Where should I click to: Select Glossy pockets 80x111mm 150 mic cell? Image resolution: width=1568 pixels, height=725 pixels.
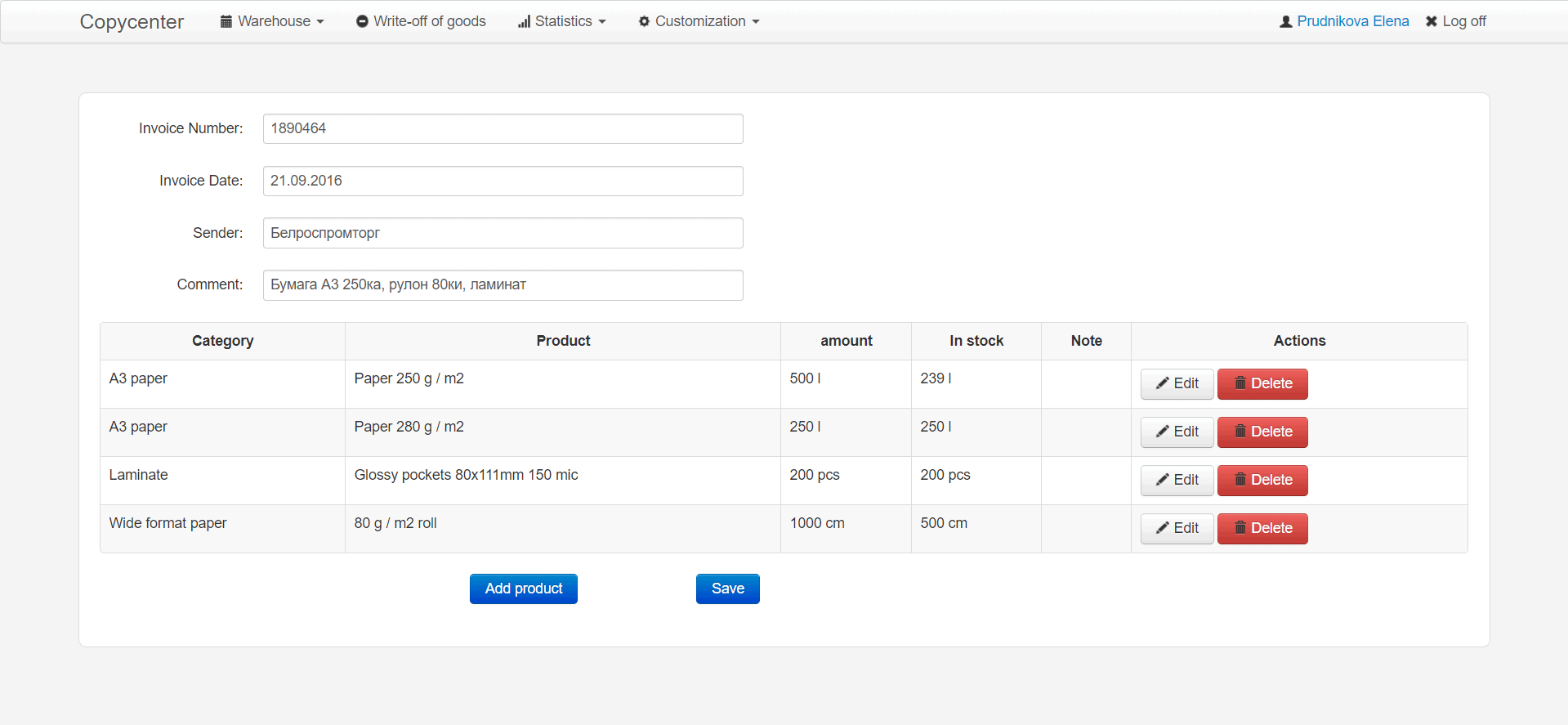point(563,481)
